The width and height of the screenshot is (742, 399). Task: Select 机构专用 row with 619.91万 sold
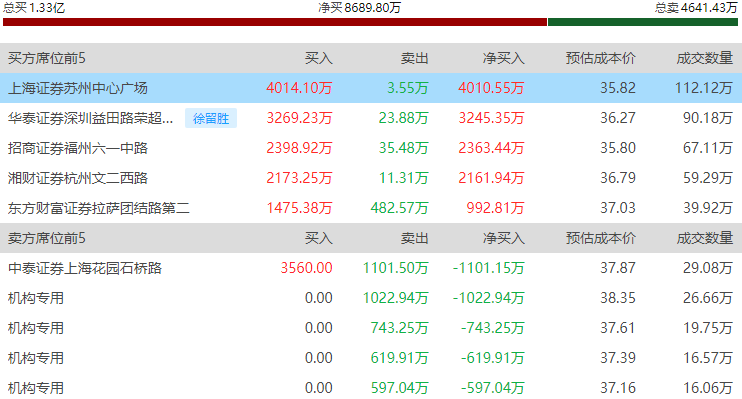[371, 358]
